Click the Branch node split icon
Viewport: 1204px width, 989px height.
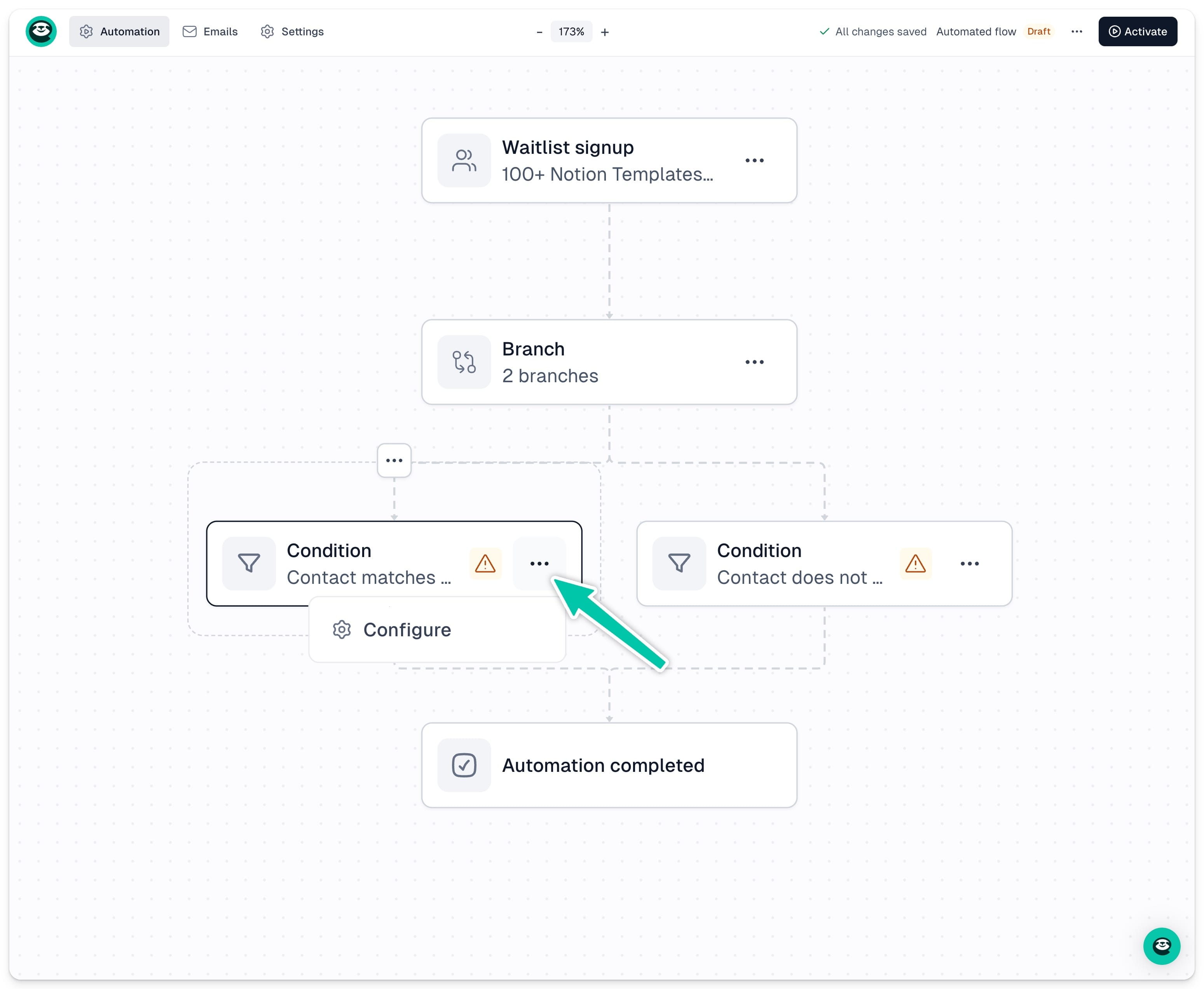pos(464,362)
